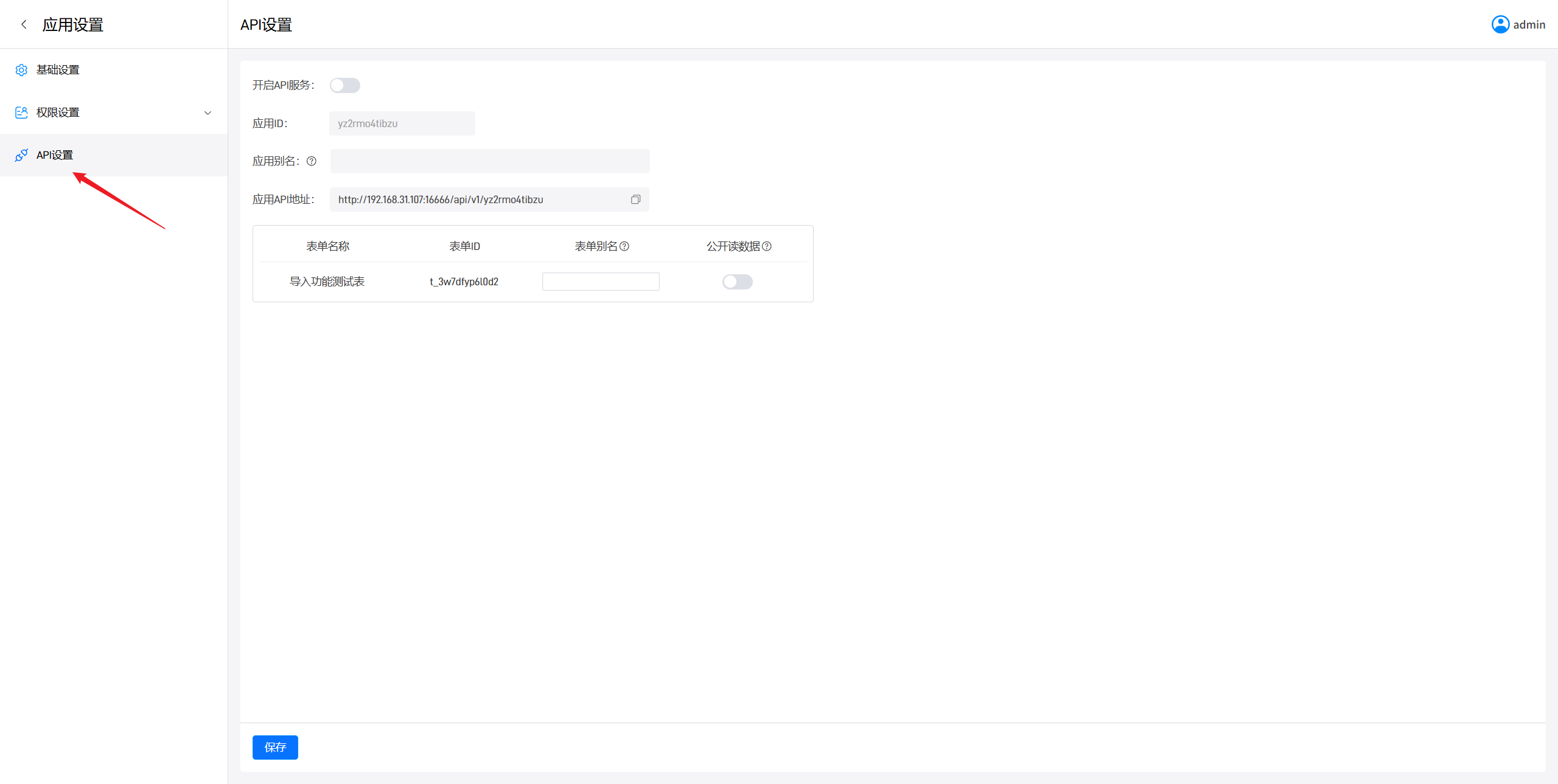Open the 基础设置 menu item
This screenshot has height=784, width=1558.
58,70
